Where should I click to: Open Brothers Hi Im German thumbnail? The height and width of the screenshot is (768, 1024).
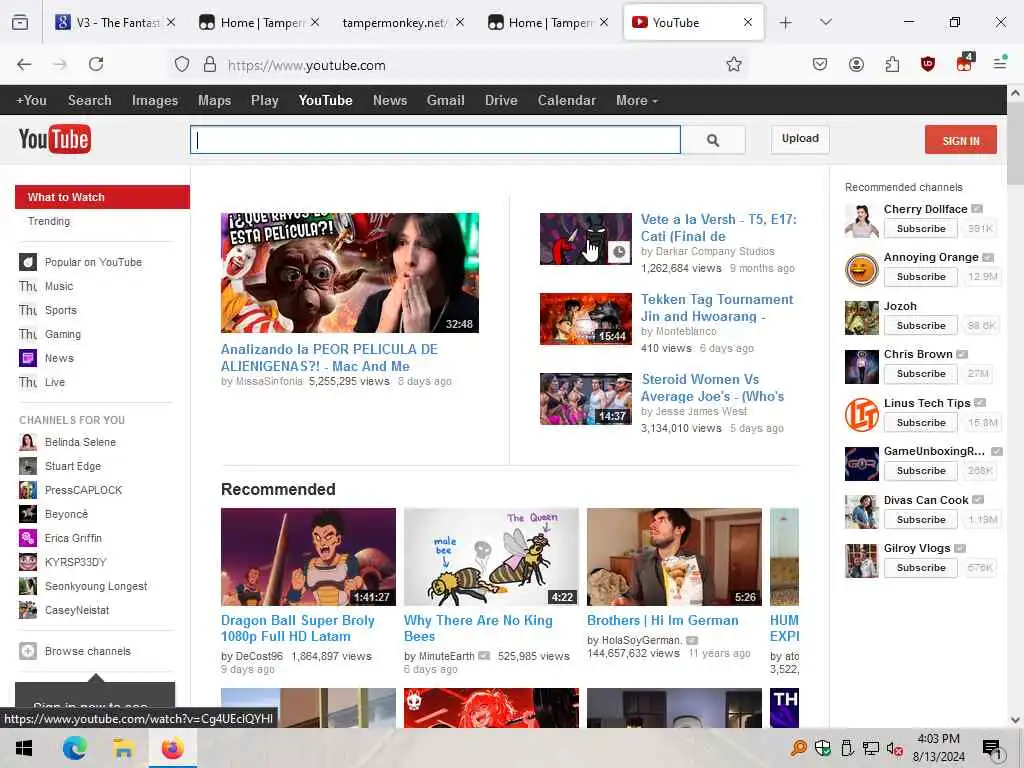click(674, 557)
